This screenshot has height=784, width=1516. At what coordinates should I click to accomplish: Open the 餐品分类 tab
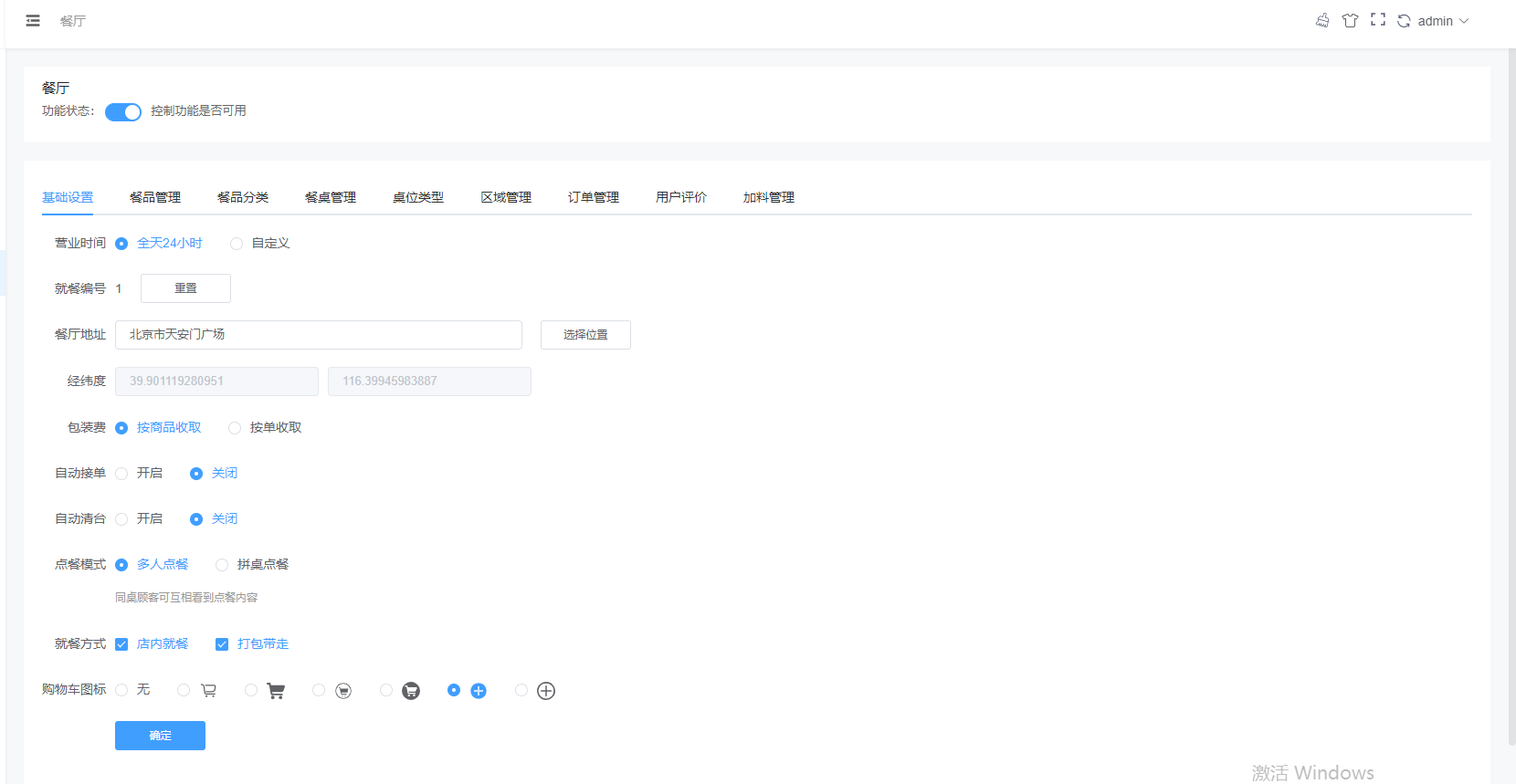pos(243,197)
